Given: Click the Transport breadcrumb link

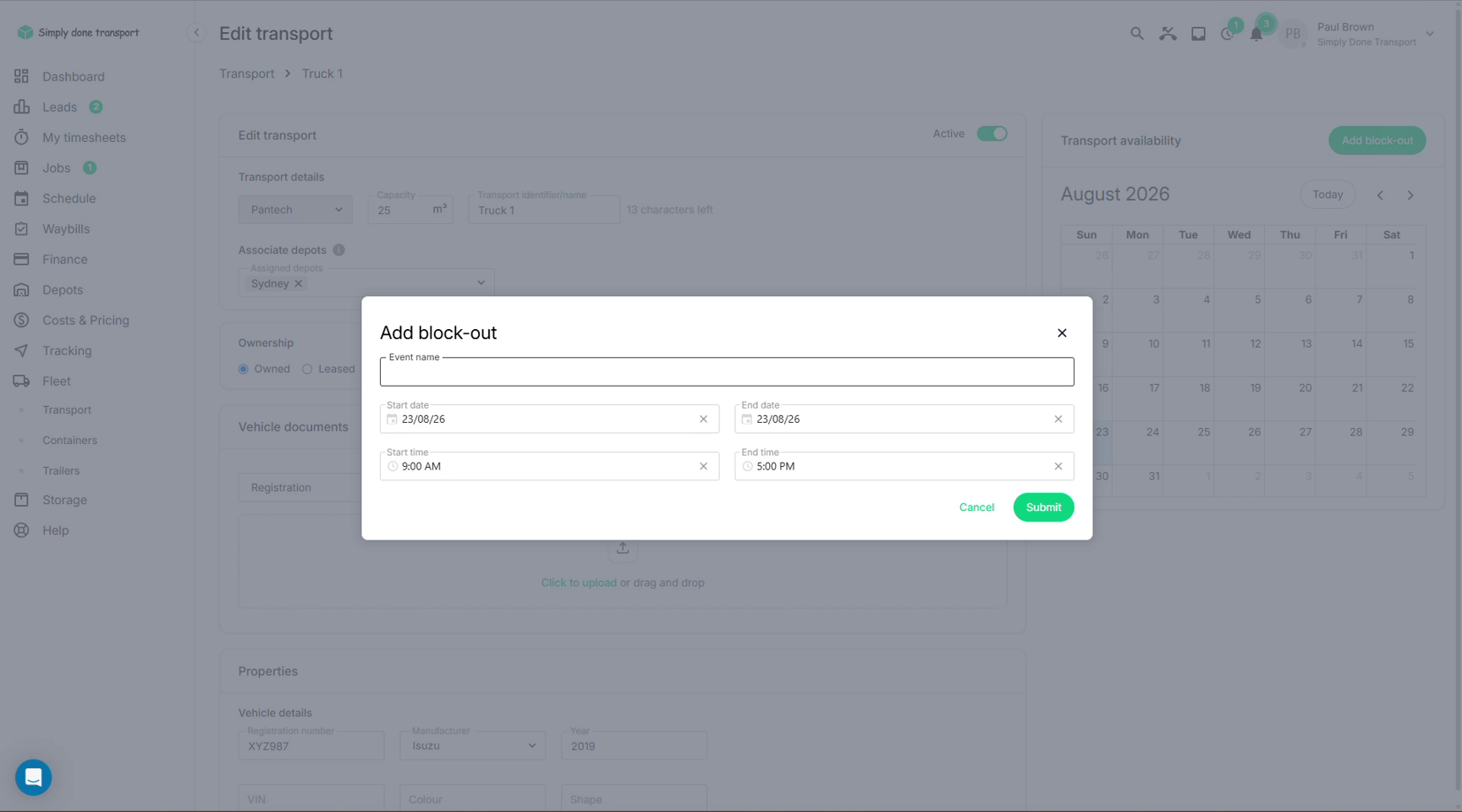Looking at the screenshot, I should tap(247, 74).
